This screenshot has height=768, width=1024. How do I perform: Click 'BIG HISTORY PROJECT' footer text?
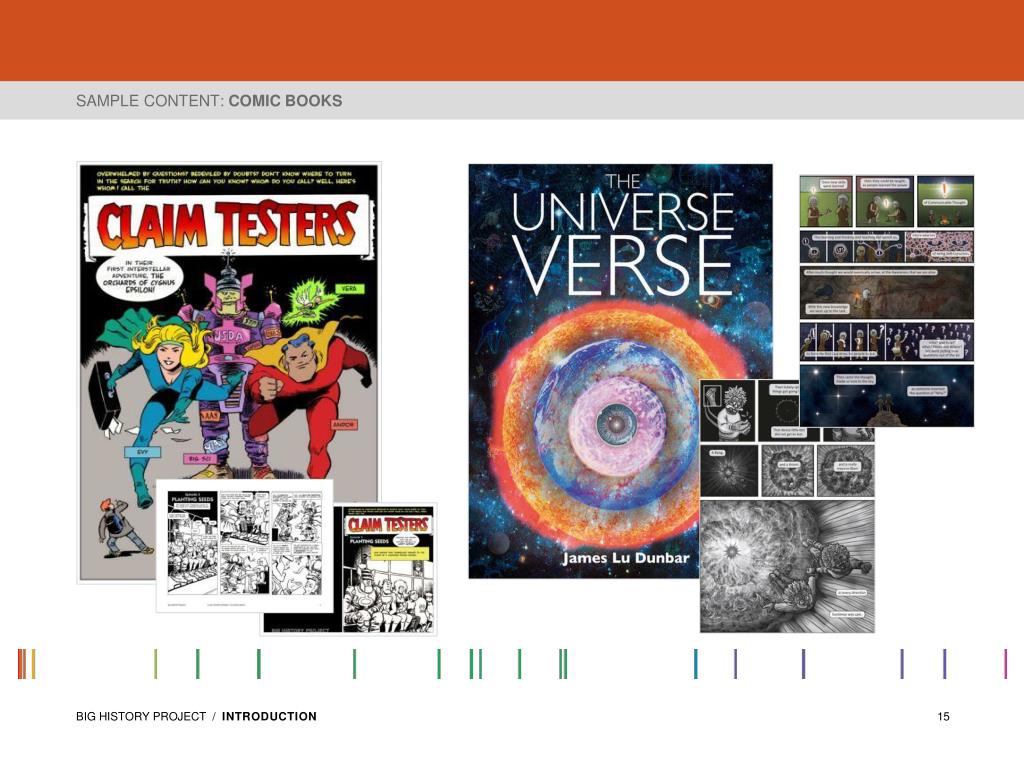[140, 716]
